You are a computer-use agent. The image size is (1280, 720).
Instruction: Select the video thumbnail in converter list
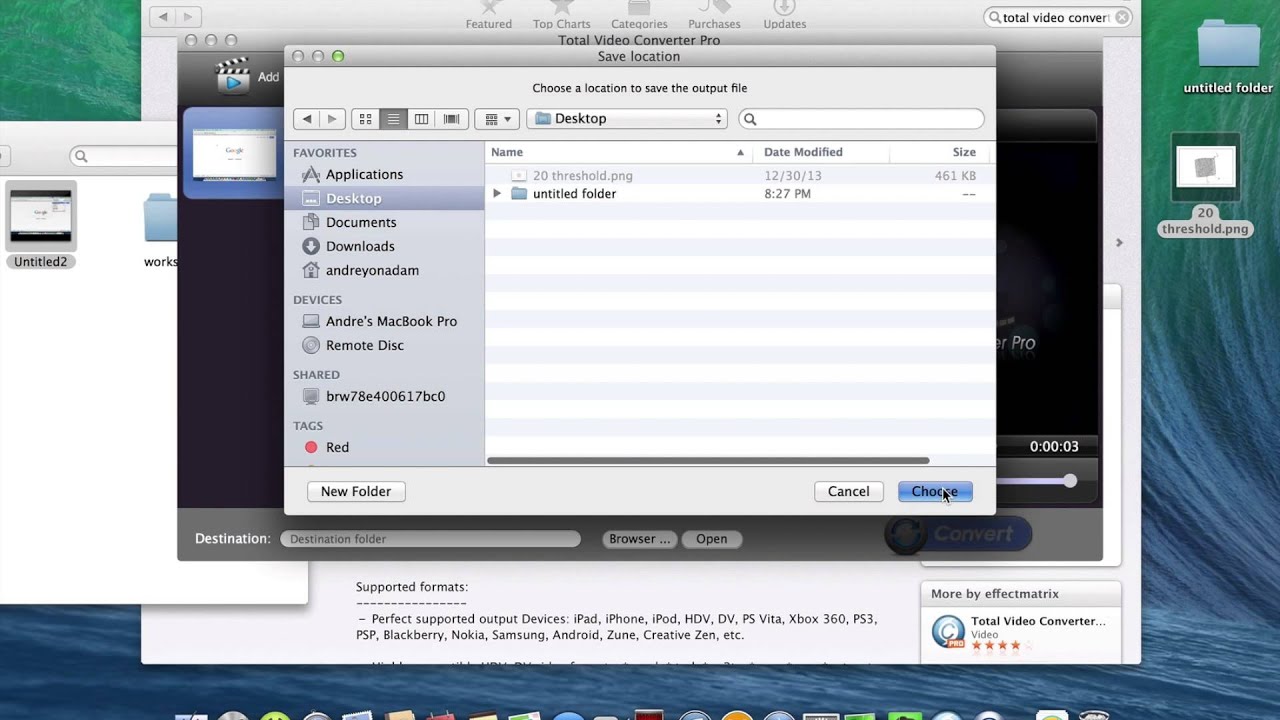[234, 153]
